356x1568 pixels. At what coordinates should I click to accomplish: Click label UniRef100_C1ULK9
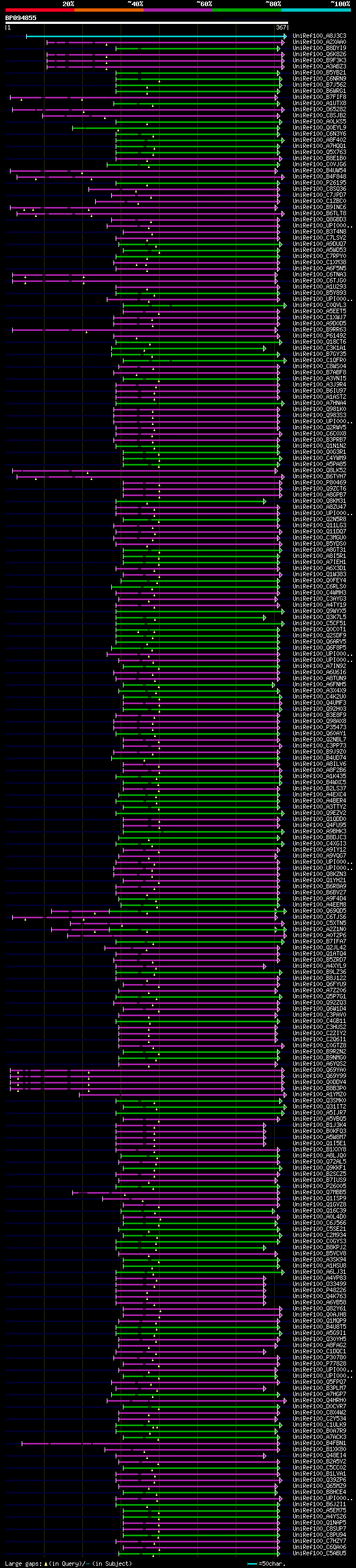319,1425
